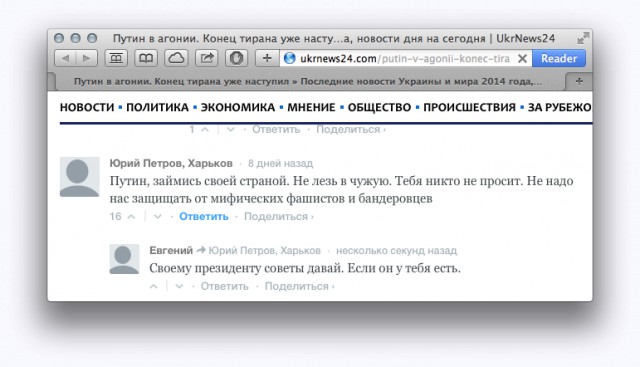
Task: Enter full screen with the expand arrows icon
Action: [x=583, y=38]
